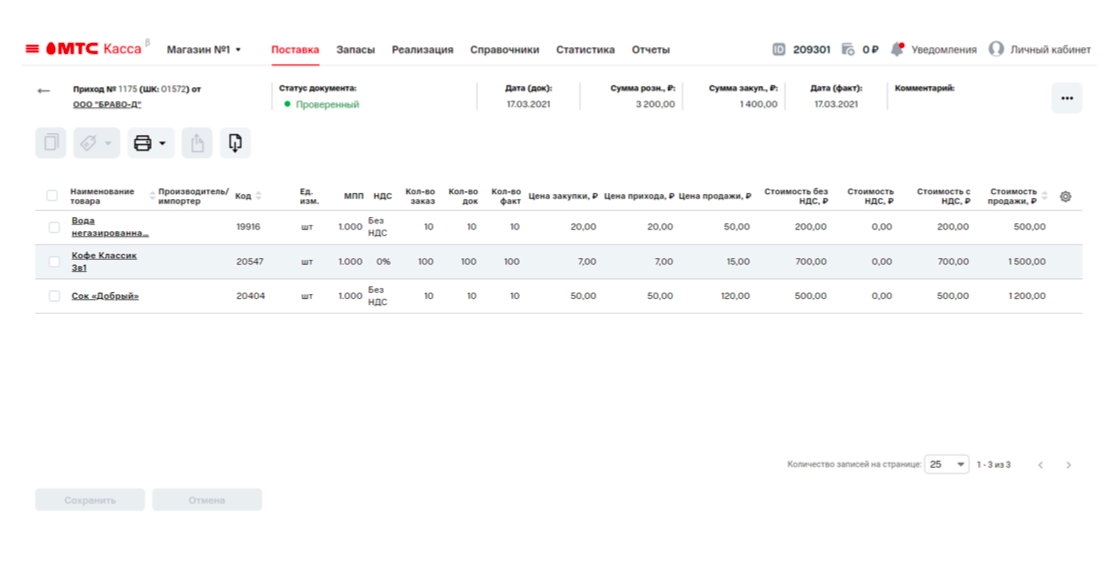Screen dimensions: 1120x562
Task: Click the Сумма закуп. value 1 400,00
Action: [x=759, y=104]
